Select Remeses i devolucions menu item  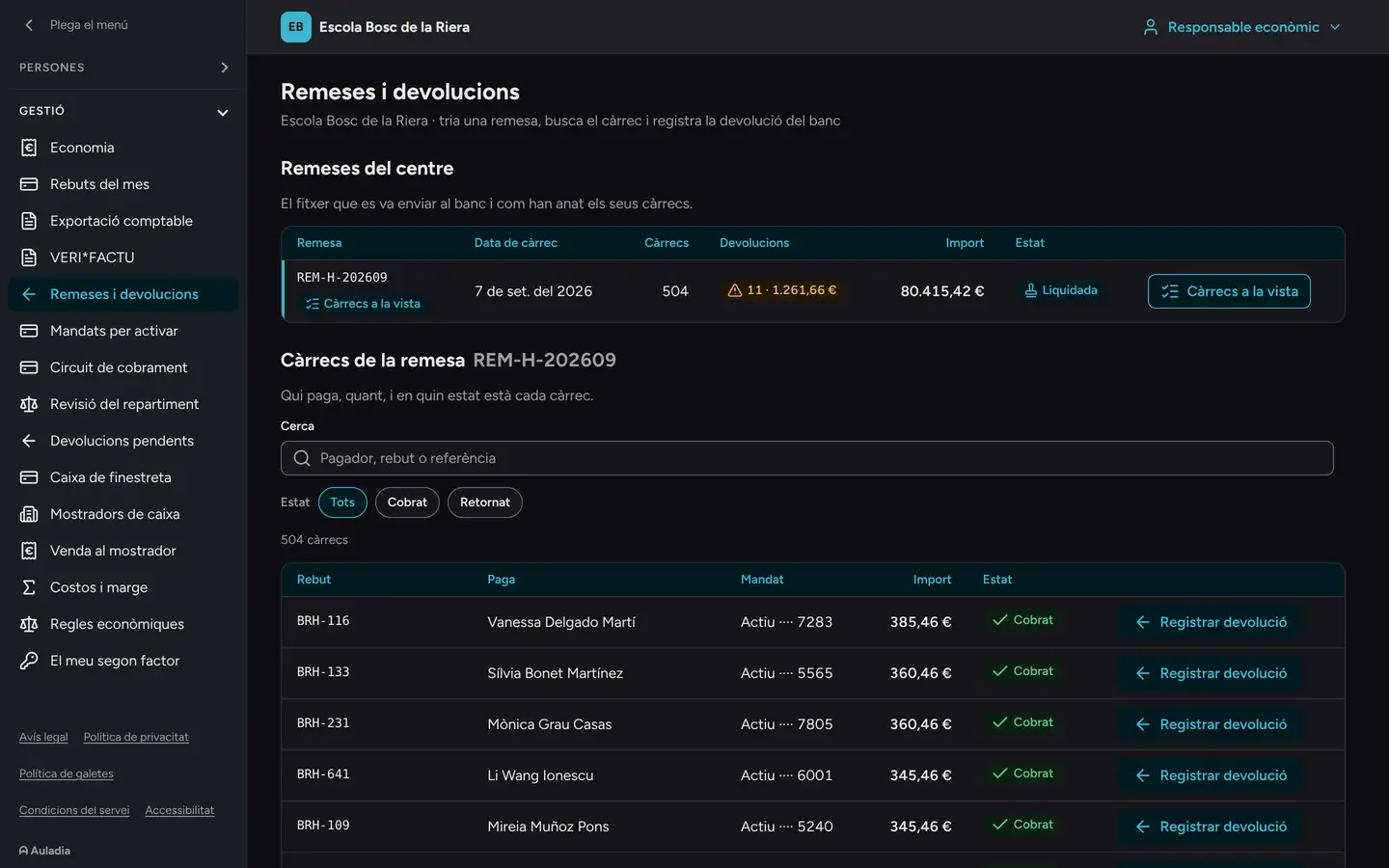(123, 294)
